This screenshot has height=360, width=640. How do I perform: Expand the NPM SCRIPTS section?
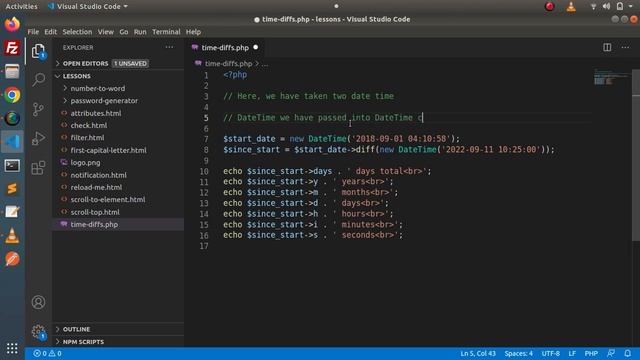(83, 342)
